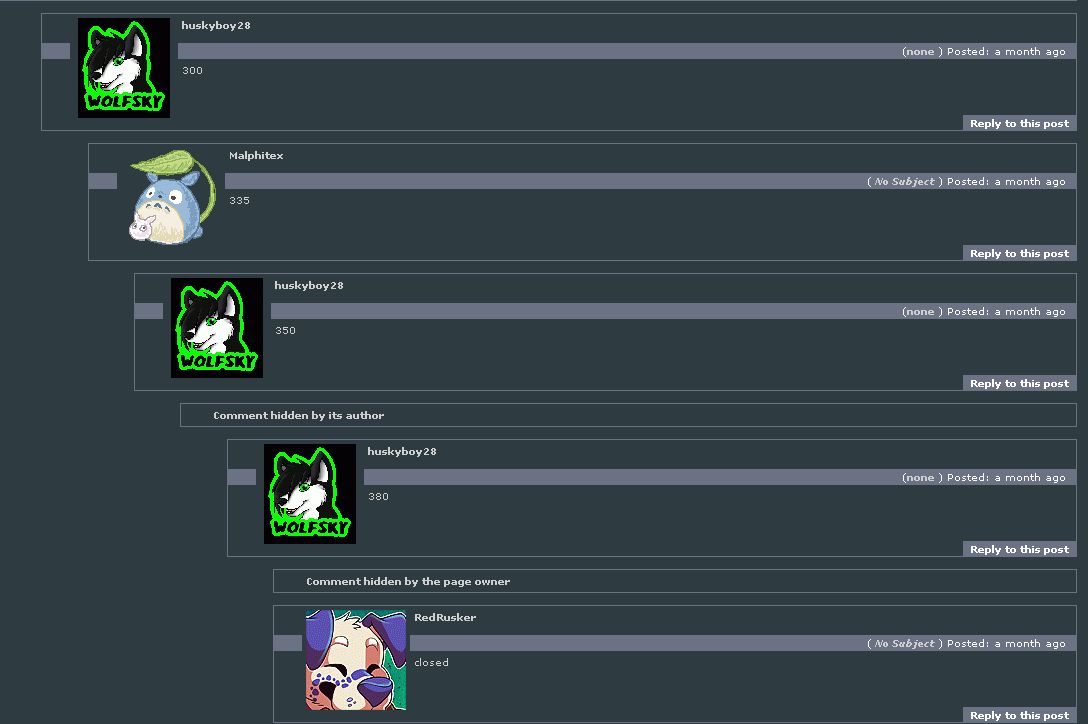Select the comment hidden by the page owner
1088x724 pixels.
click(674, 581)
